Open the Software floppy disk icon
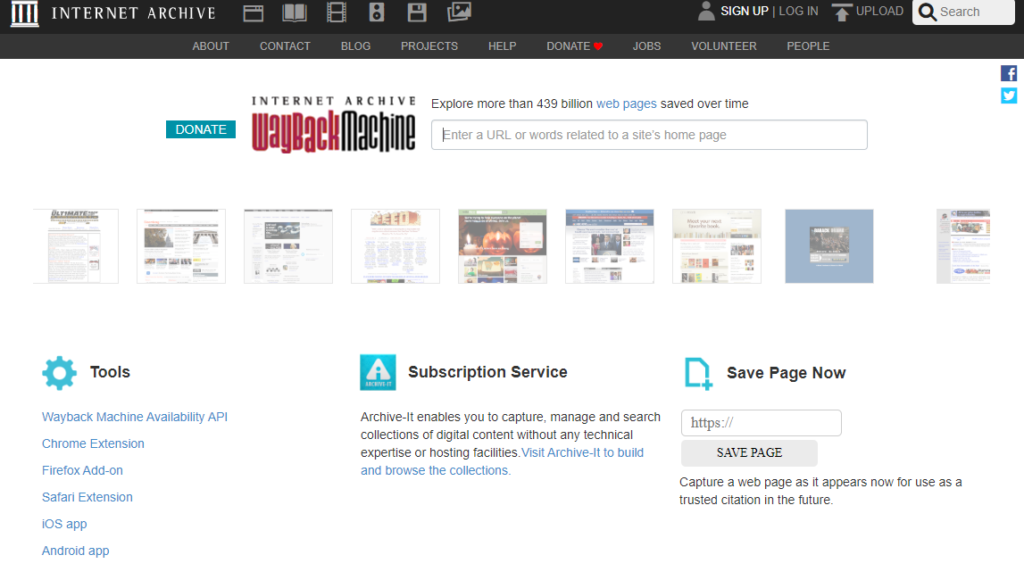The image size is (1024, 580). 417,13
